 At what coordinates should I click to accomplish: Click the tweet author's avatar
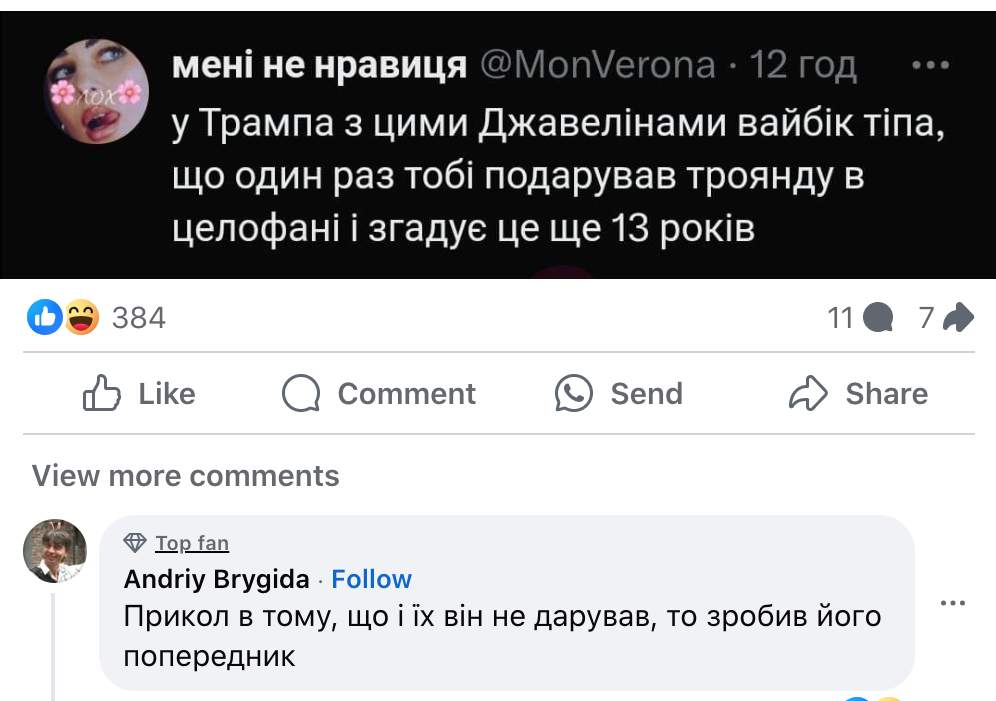[x=96, y=91]
